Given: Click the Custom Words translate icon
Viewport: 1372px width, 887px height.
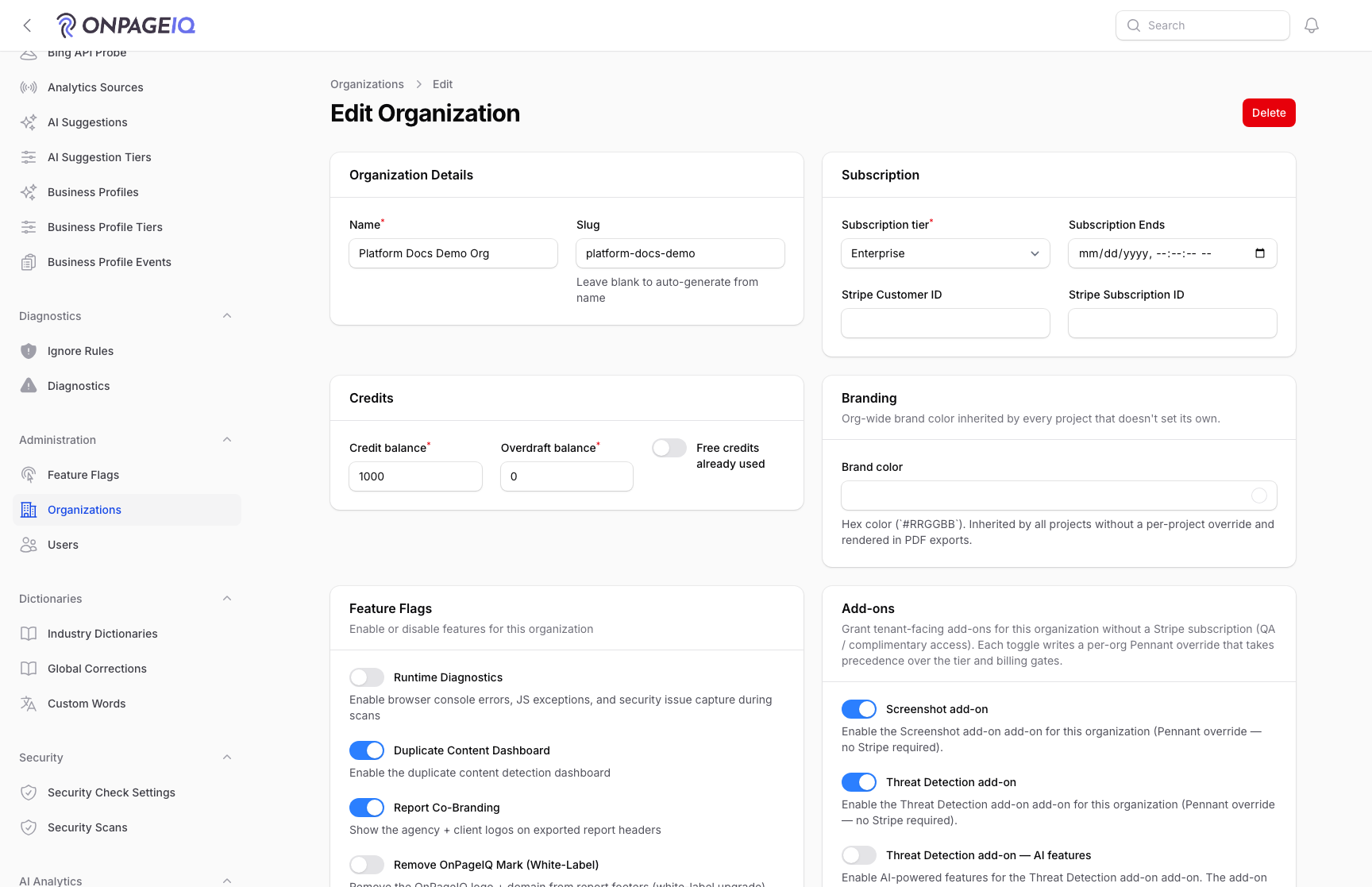Looking at the screenshot, I should pyautogui.click(x=29, y=704).
